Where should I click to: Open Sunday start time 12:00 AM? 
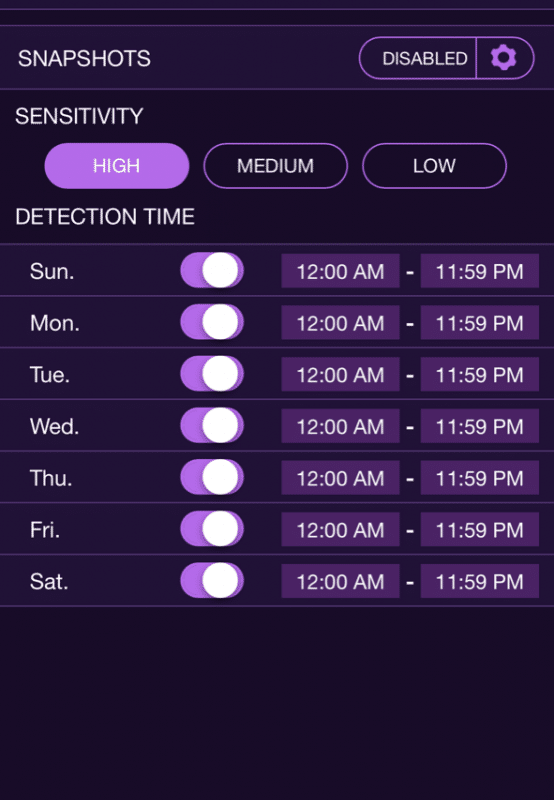(x=340, y=271)
